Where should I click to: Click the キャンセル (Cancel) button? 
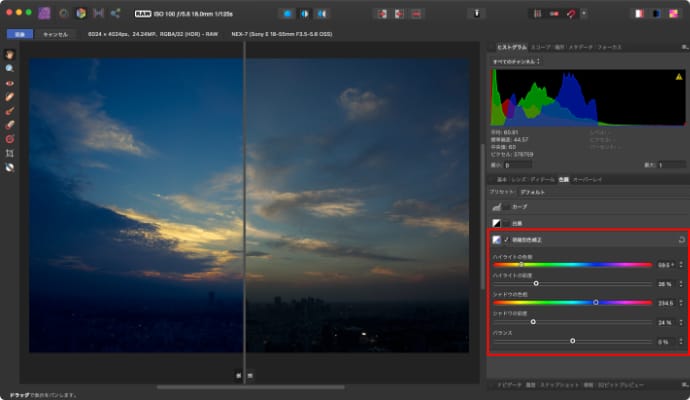click(x=55, y=34)
